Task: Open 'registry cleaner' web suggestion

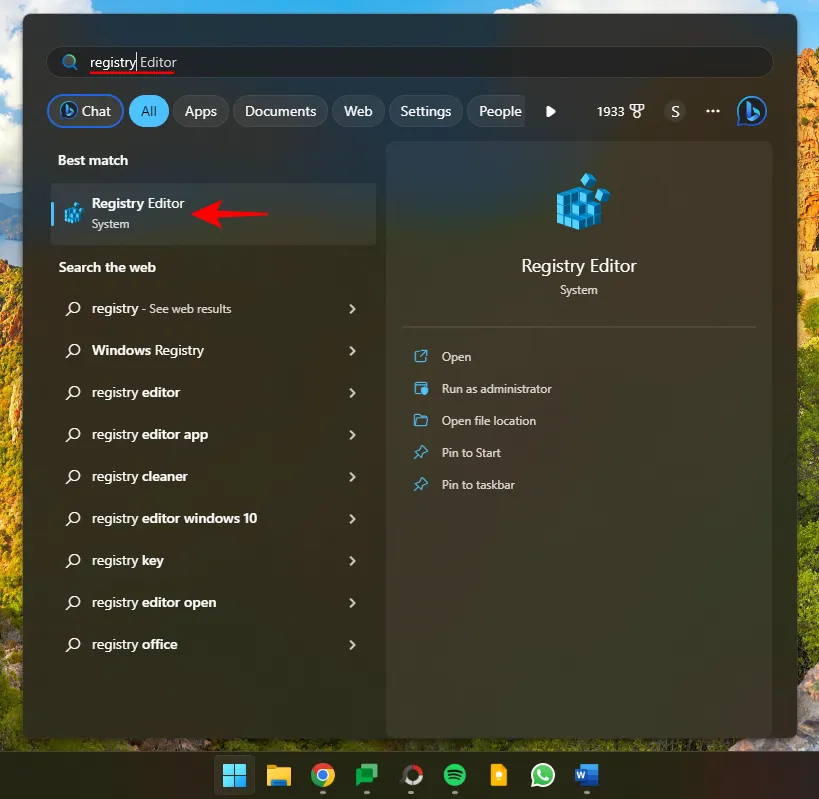Action: pos(214,476)
